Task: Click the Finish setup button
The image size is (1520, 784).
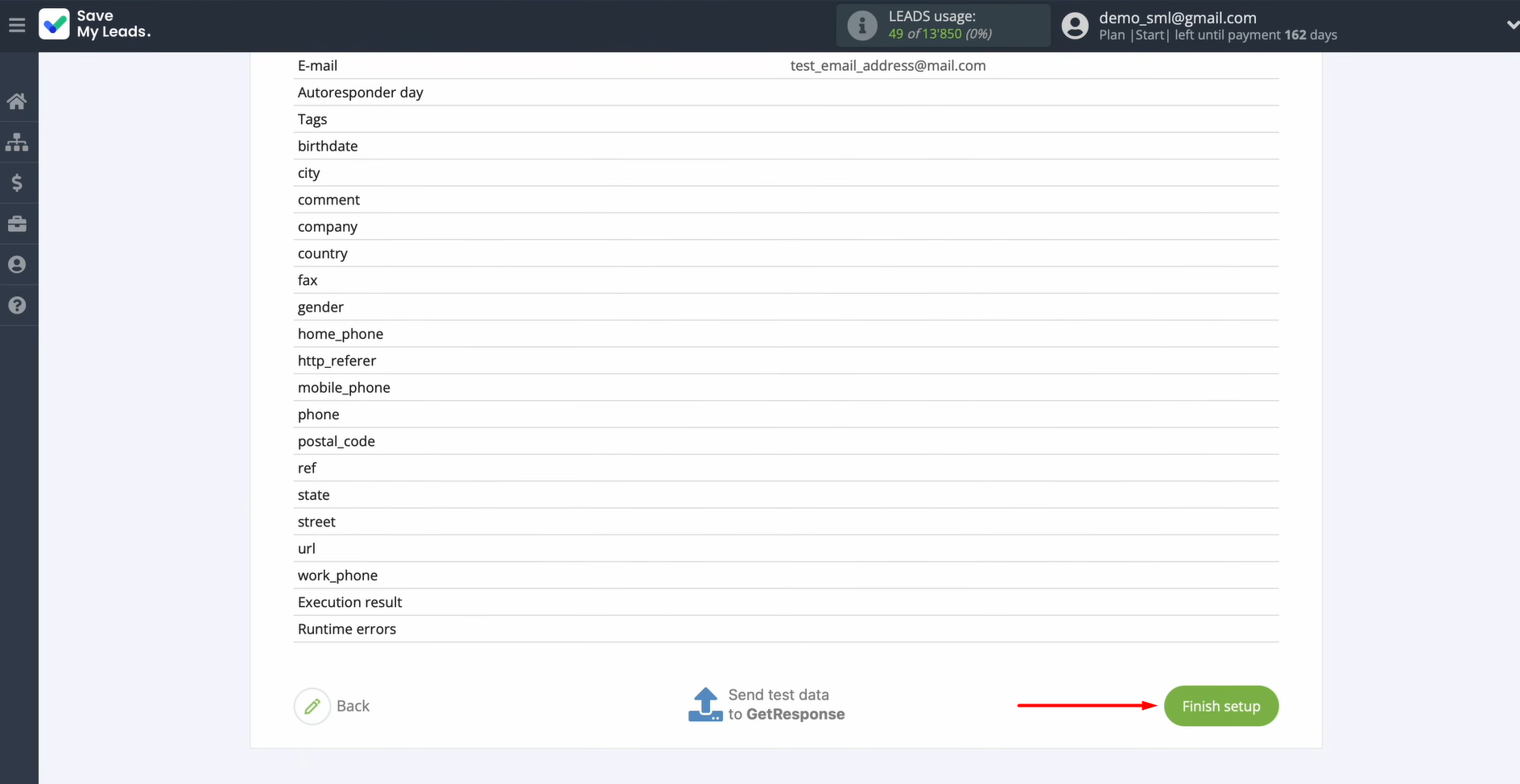Action: 1221,706
